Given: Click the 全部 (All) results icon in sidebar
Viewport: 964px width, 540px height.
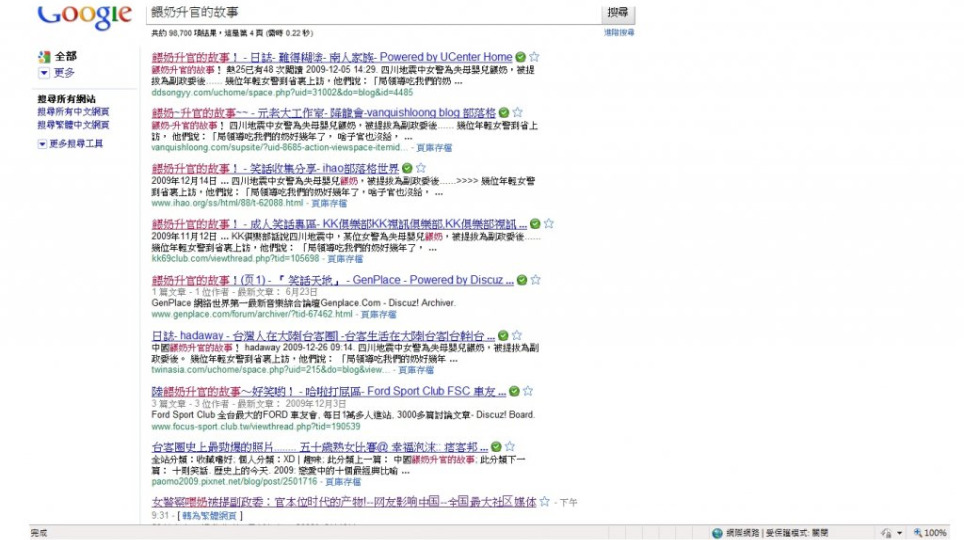Looking at the screenshot, I should coord(43,57).
